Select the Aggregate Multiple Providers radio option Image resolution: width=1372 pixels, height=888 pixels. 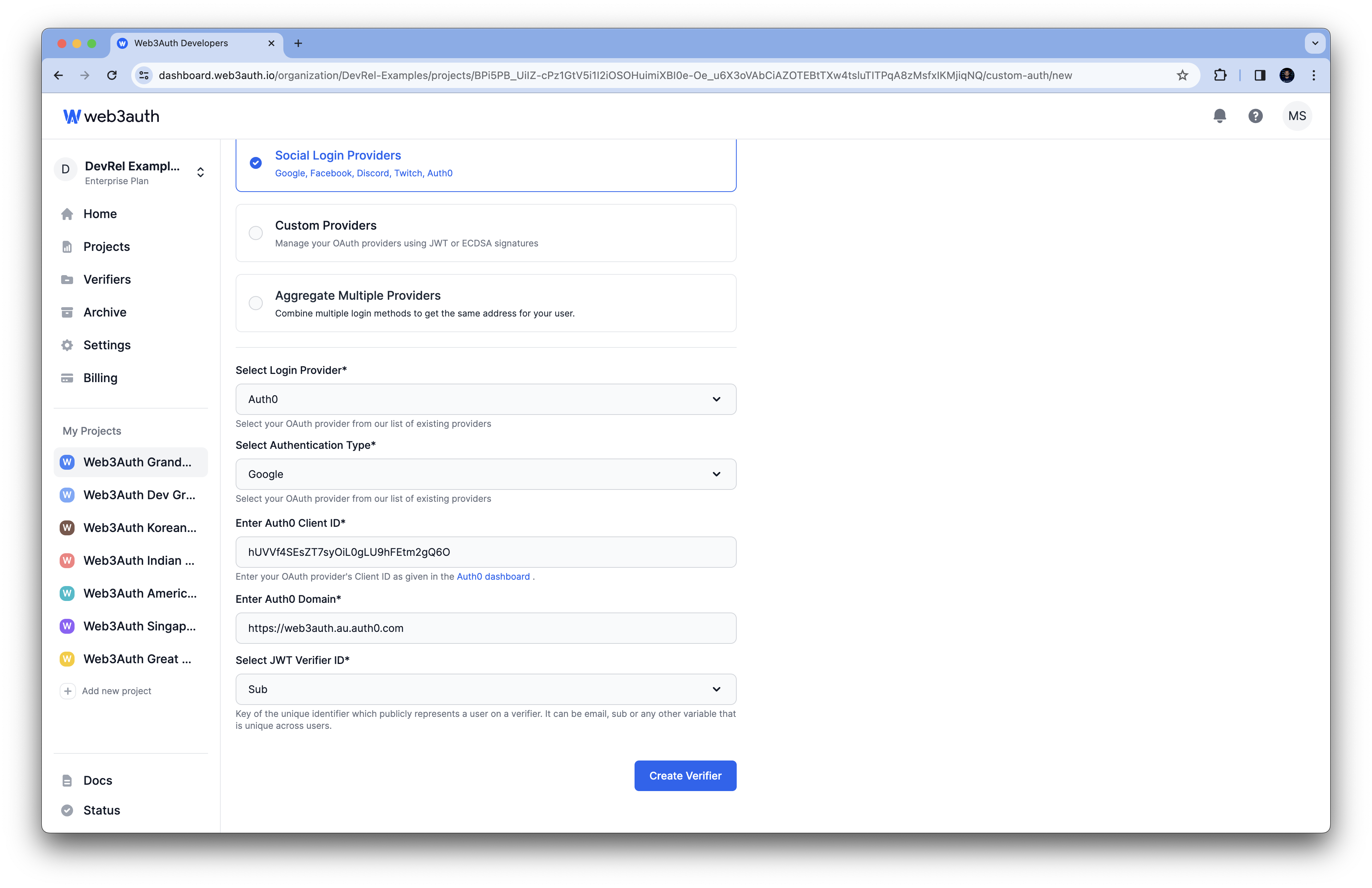[256, 303]
